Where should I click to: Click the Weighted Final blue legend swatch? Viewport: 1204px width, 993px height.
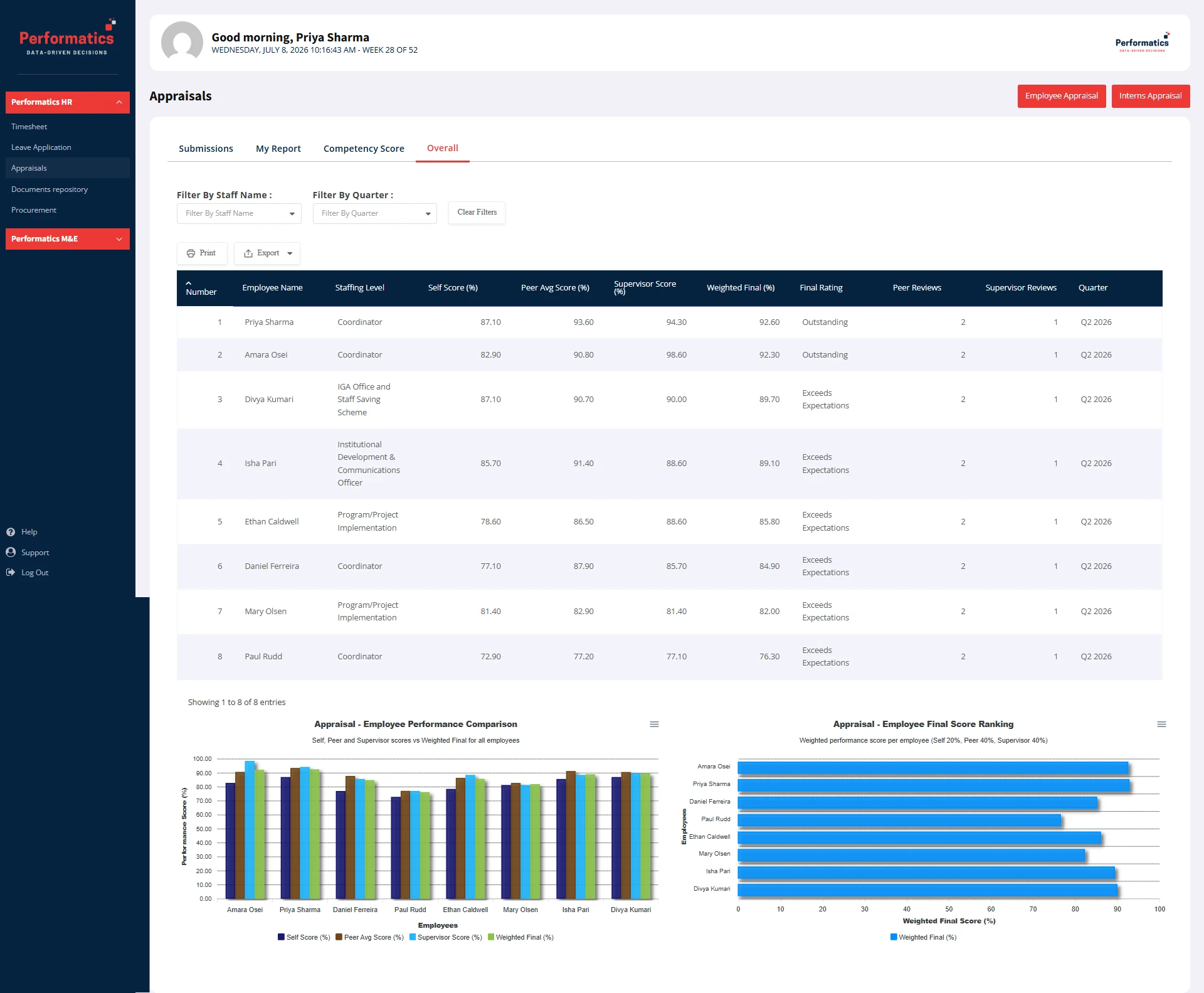click(x=894, y=938)
